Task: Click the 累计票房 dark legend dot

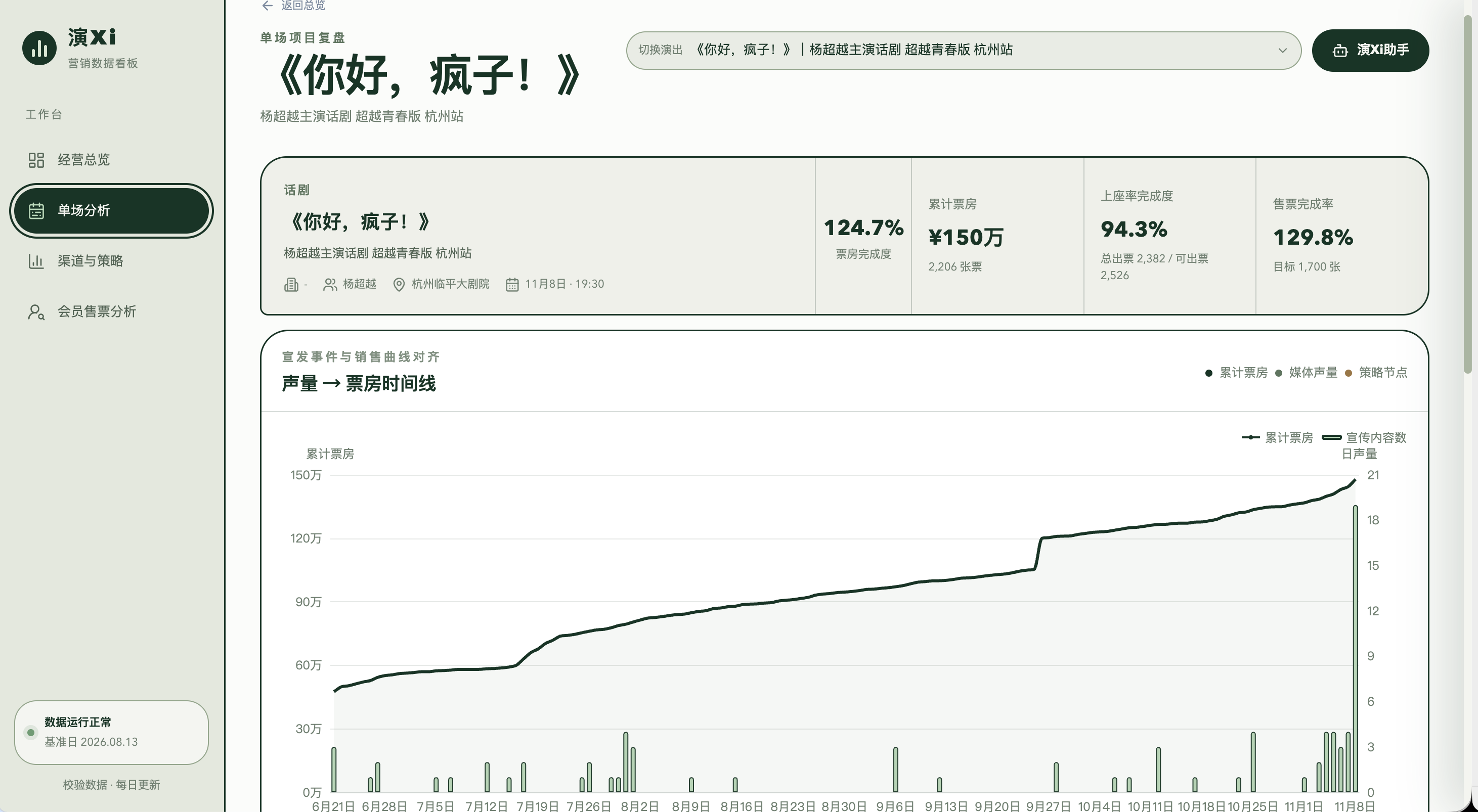Action: tap(1208, 373)
